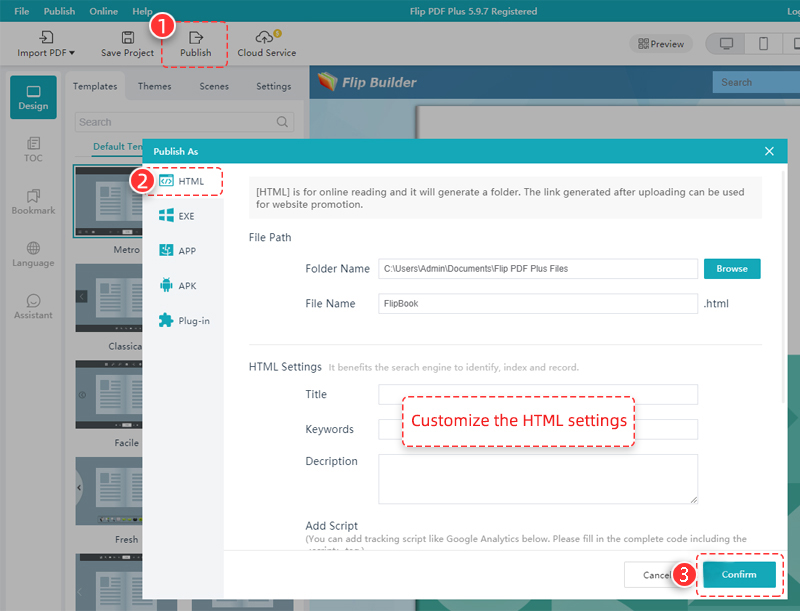Viewport: 800px width, 611px height.
Task: Switch to the Scenes tab
Action: point(214,86)
